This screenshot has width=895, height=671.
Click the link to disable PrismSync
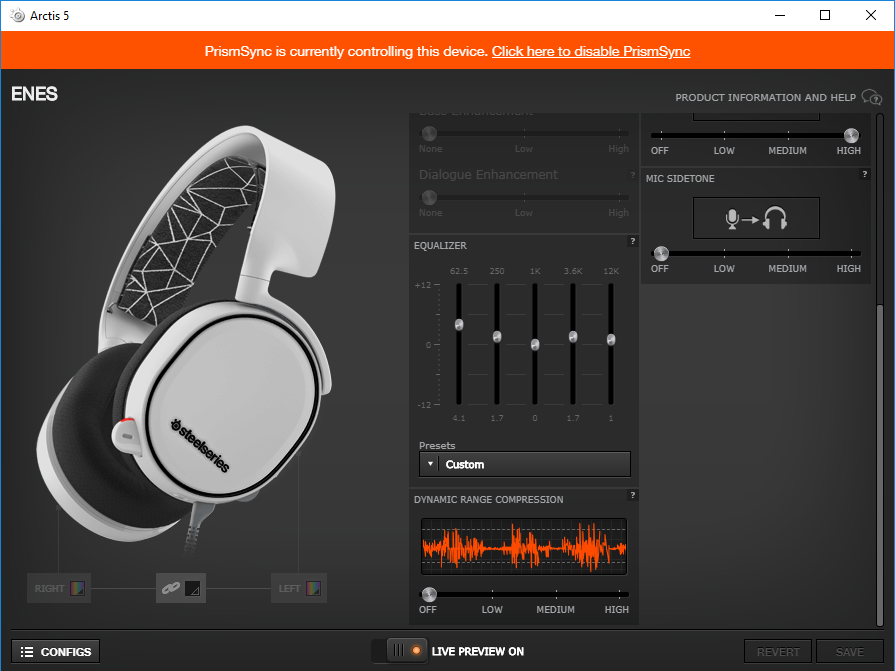point(591,51)
